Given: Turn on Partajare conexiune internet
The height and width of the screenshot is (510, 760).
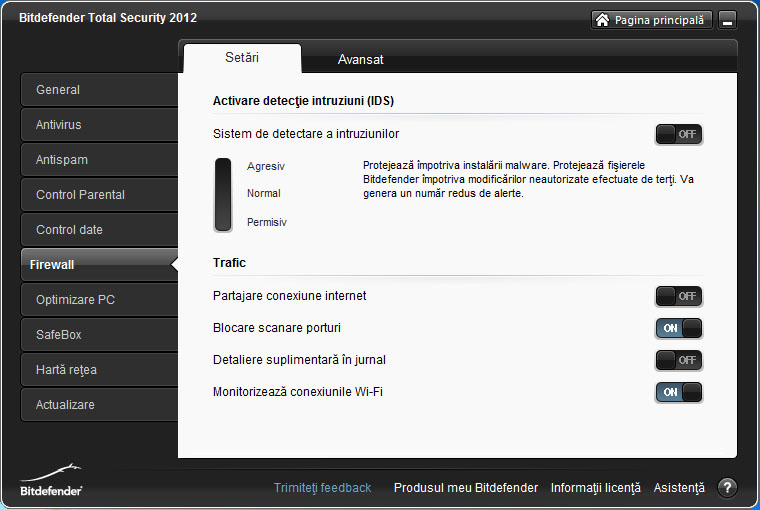Looking at the screenshot, I should (x=678, y=296).
